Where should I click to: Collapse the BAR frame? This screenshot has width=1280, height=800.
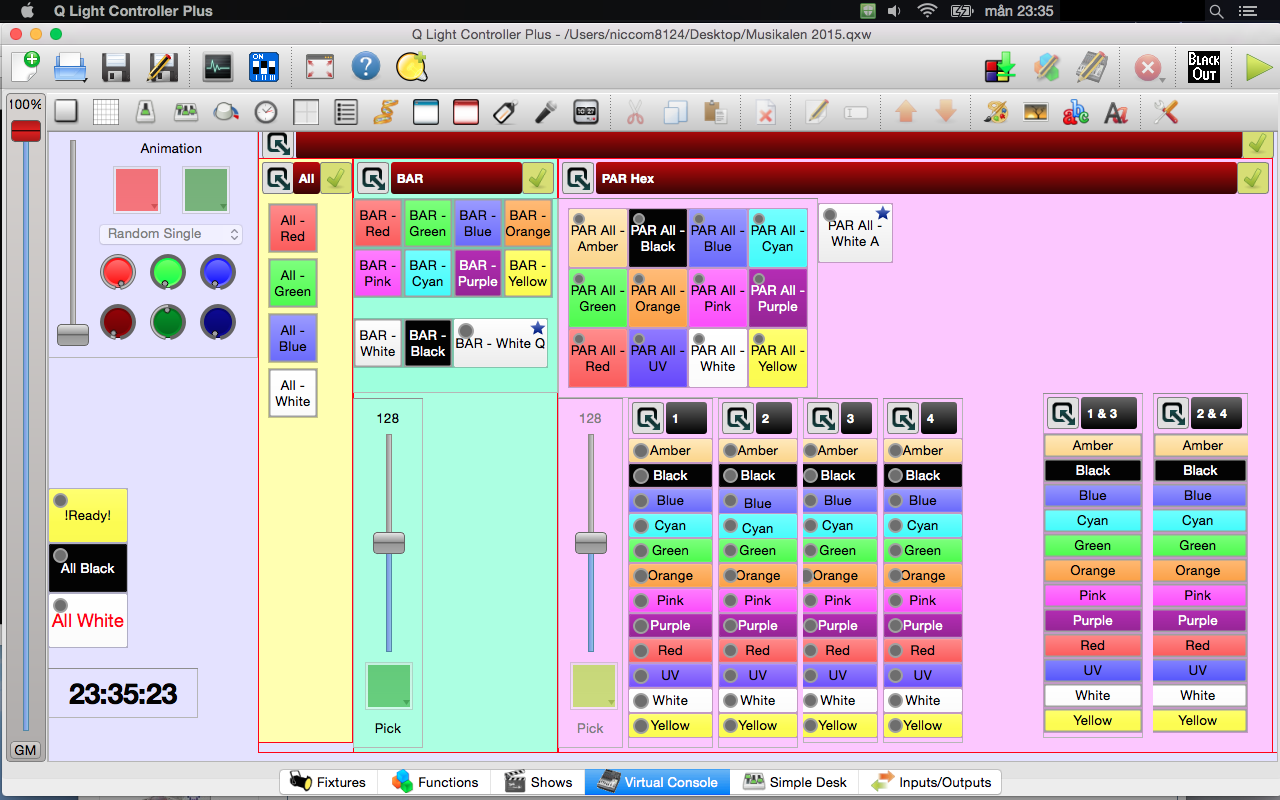pos(374,178)
